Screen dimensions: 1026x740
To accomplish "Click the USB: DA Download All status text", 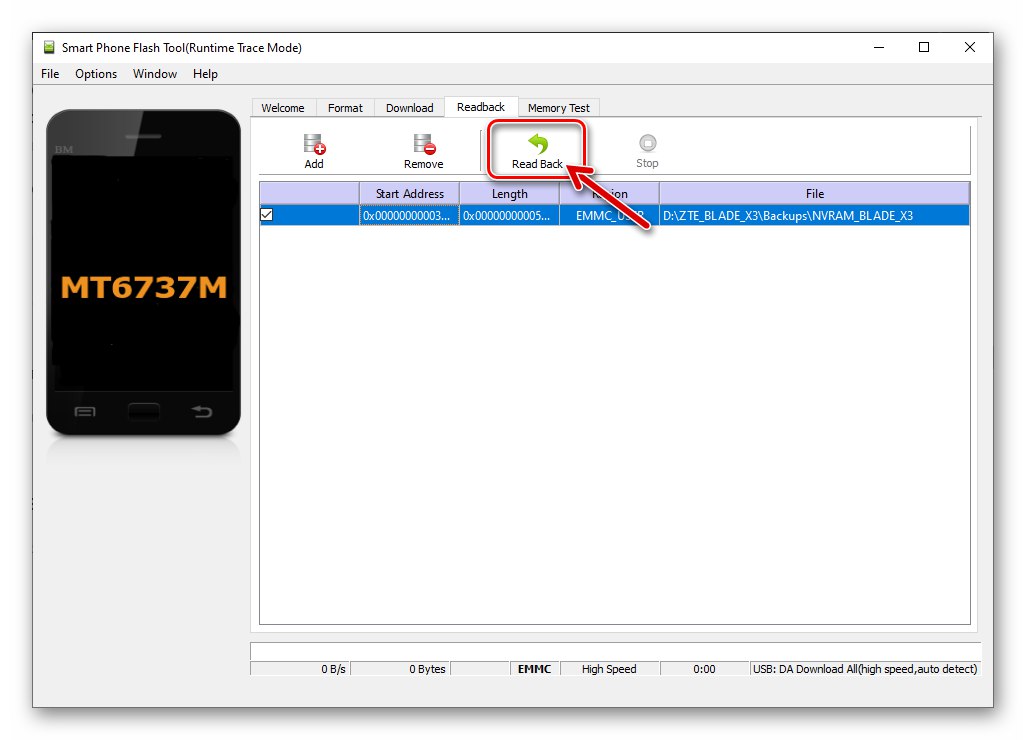I will point(864,669).
